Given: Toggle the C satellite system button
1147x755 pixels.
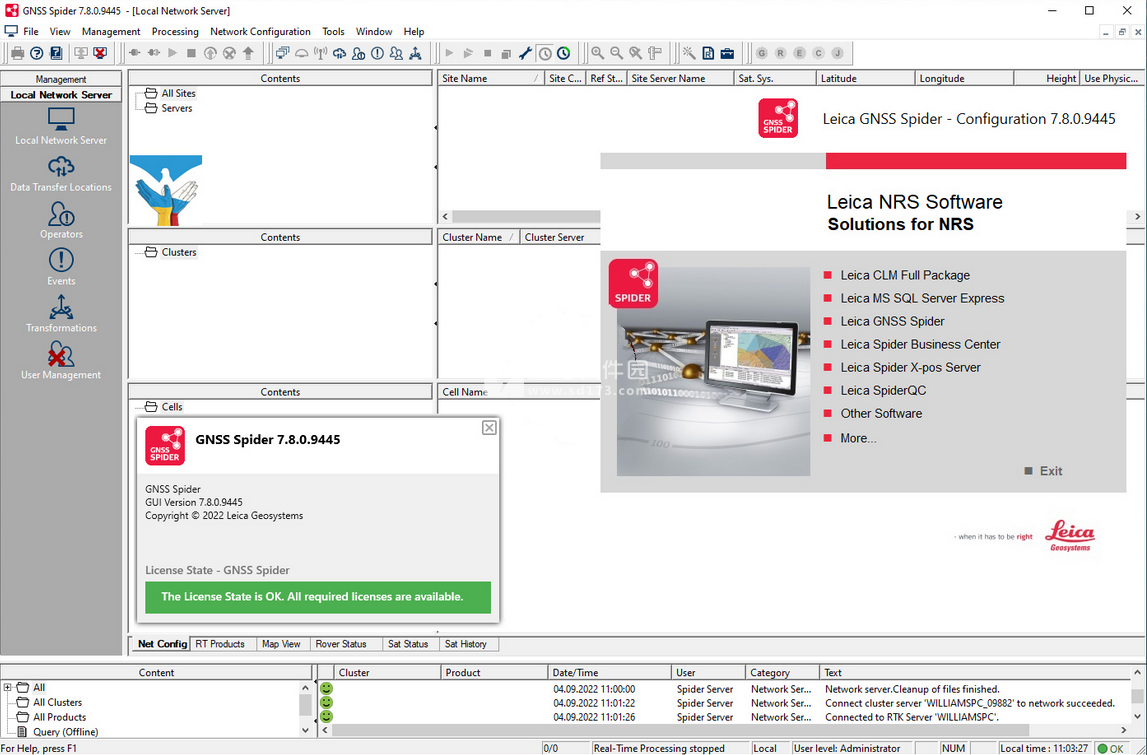Looking at the screenshot, I should (x=819, y=53).
